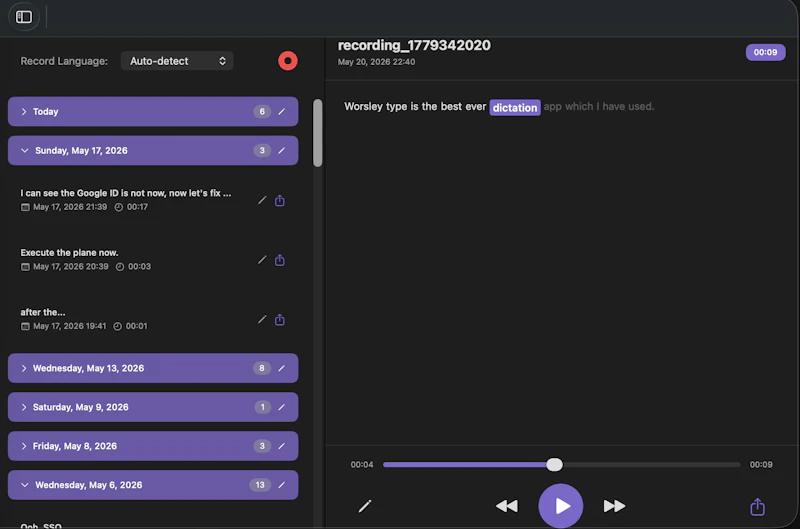Screen dimensions: 800x529
Task: Edit the Sunday, May 17, 2026 group with its pencil icon
Action: click(x=282, y=150)
